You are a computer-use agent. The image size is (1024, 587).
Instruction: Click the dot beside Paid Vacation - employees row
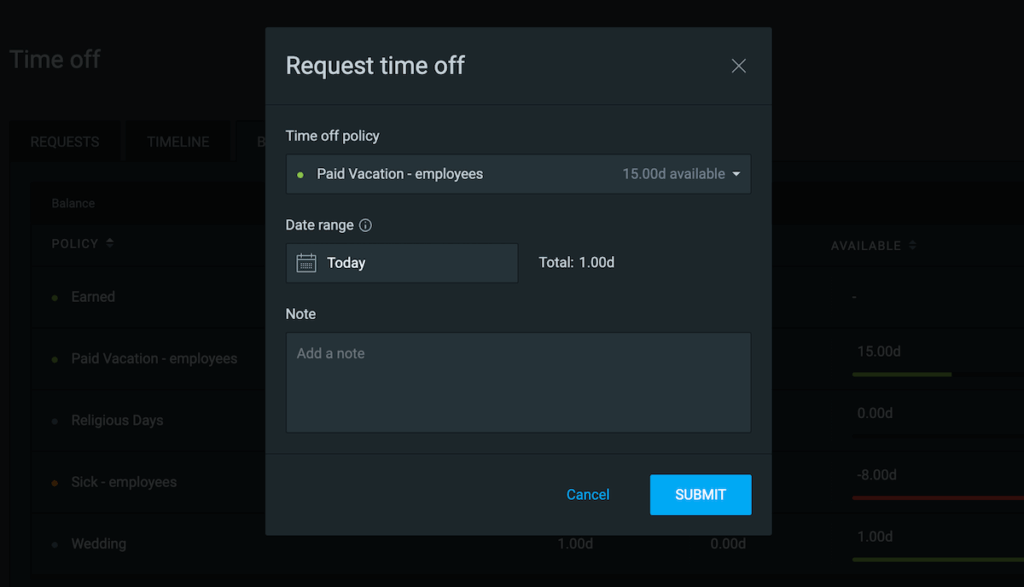tap(56, 358)
